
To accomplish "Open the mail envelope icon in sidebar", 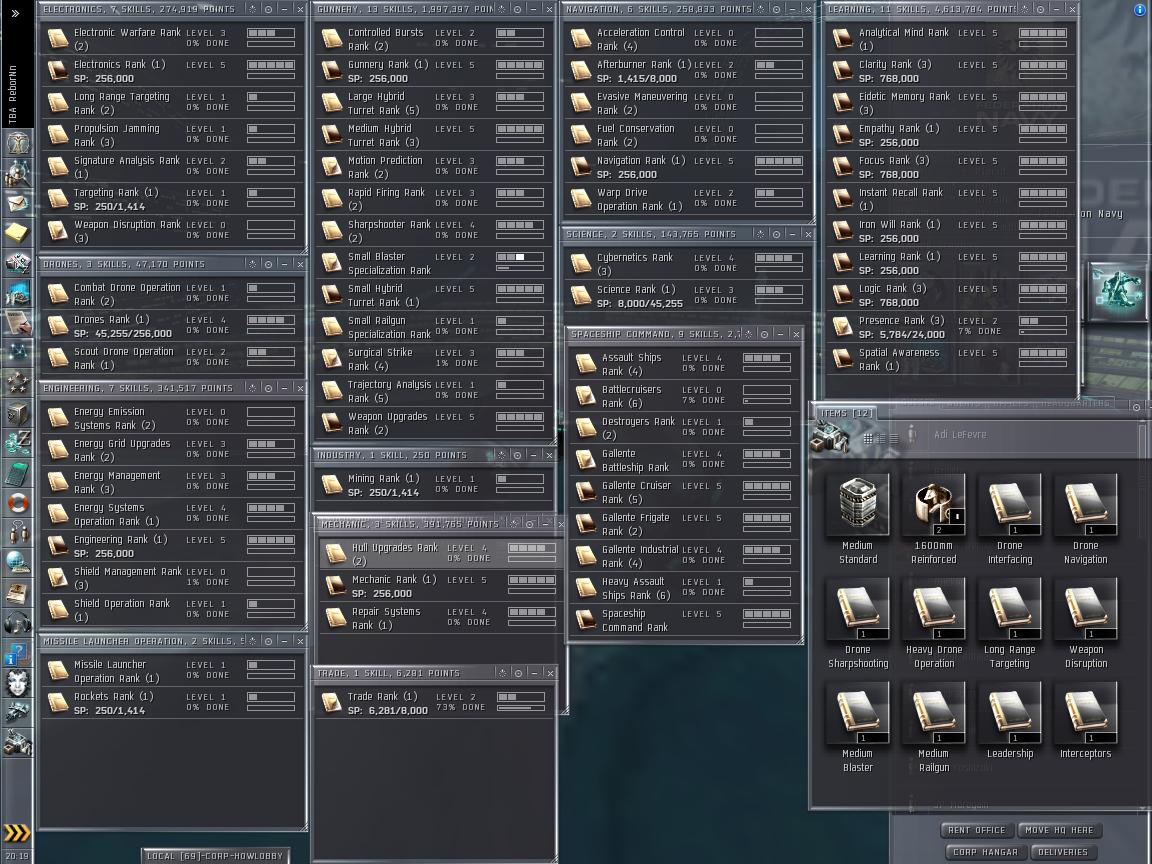I will 17,203.
